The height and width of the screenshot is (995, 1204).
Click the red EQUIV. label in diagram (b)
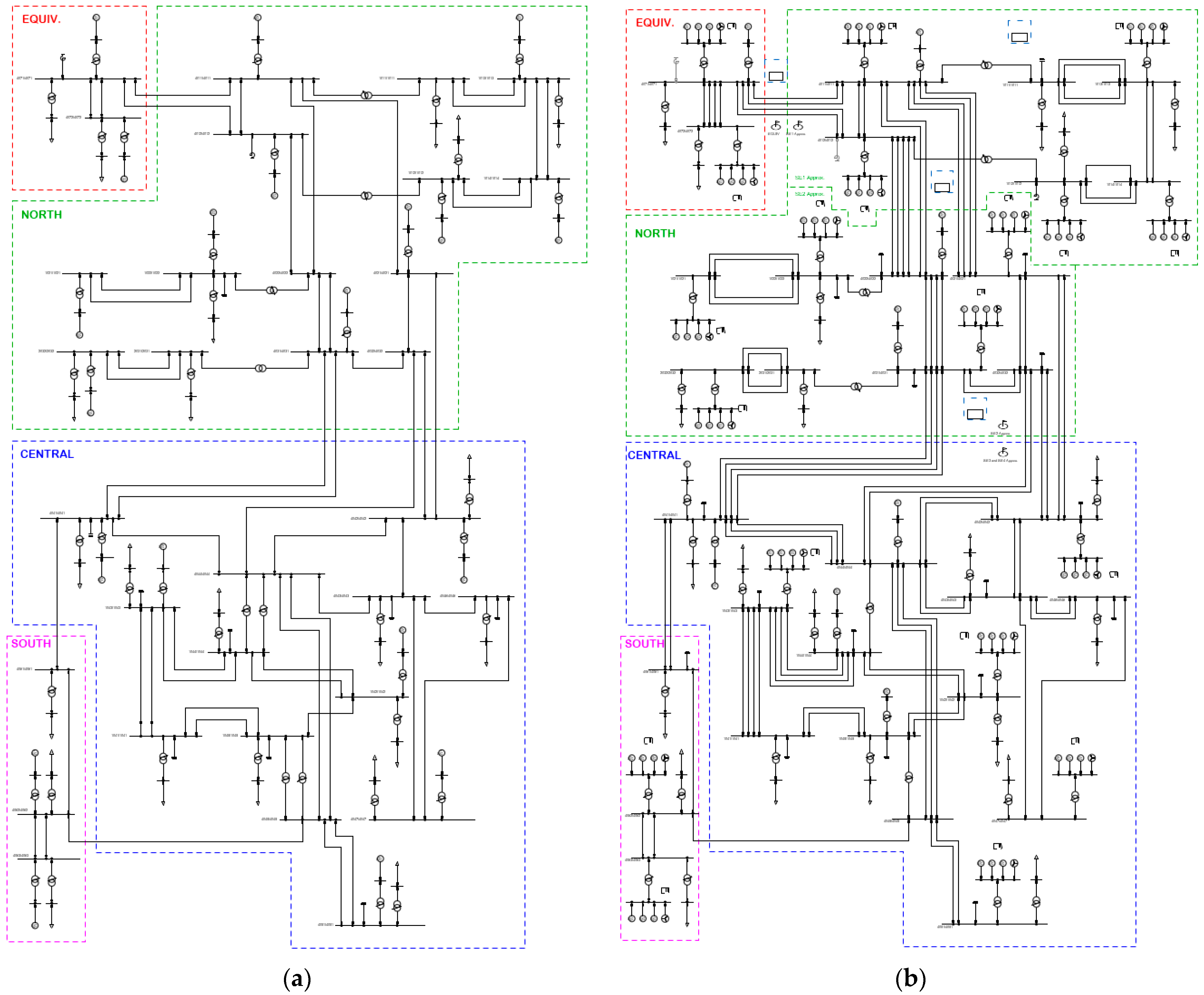[655, 23]
